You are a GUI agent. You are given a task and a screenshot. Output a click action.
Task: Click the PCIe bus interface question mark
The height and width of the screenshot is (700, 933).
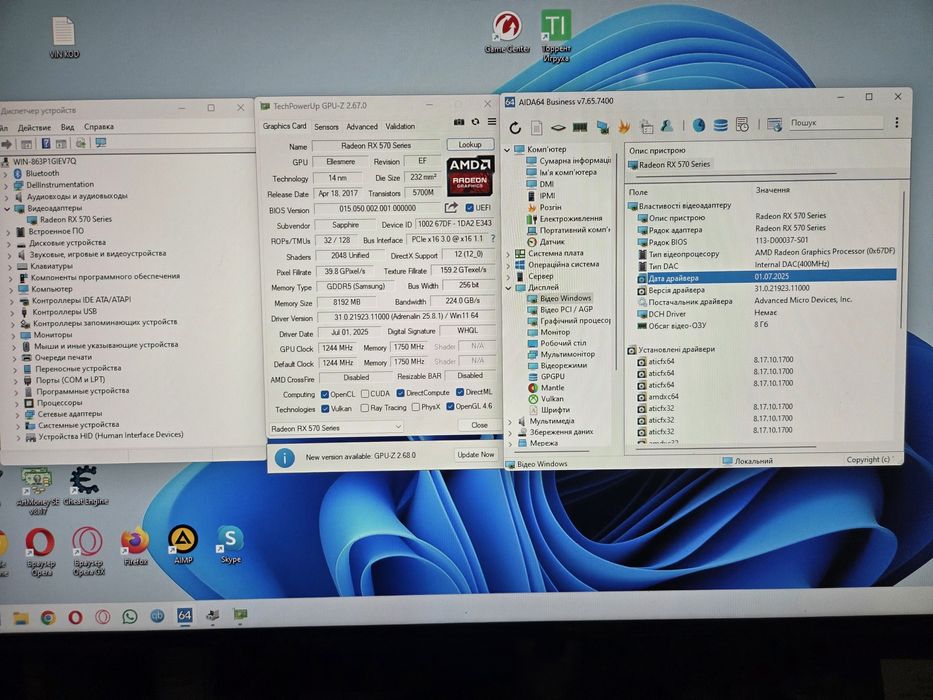pos(493,239)
